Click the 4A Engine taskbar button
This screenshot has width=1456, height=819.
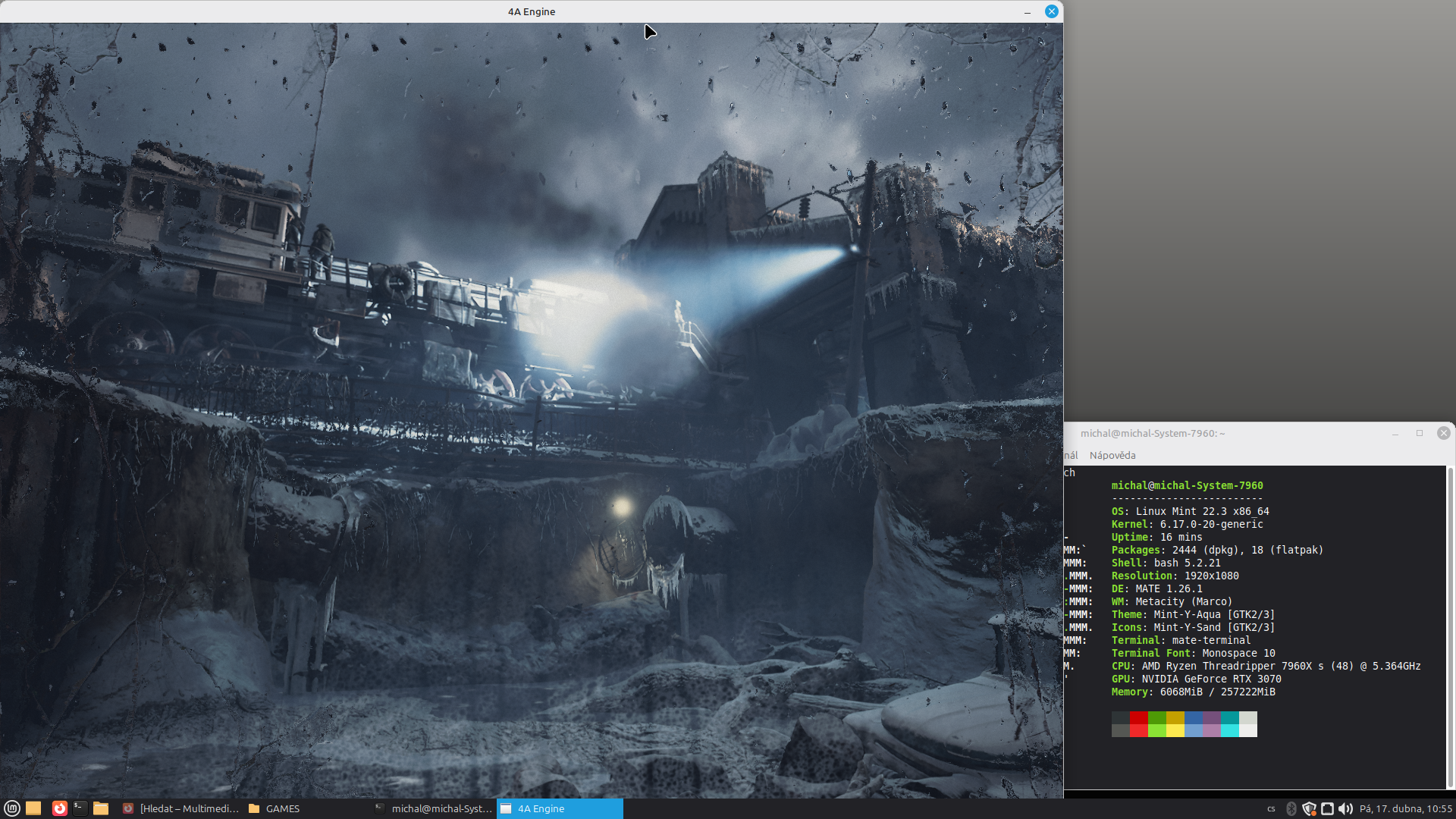pos(560,808)
